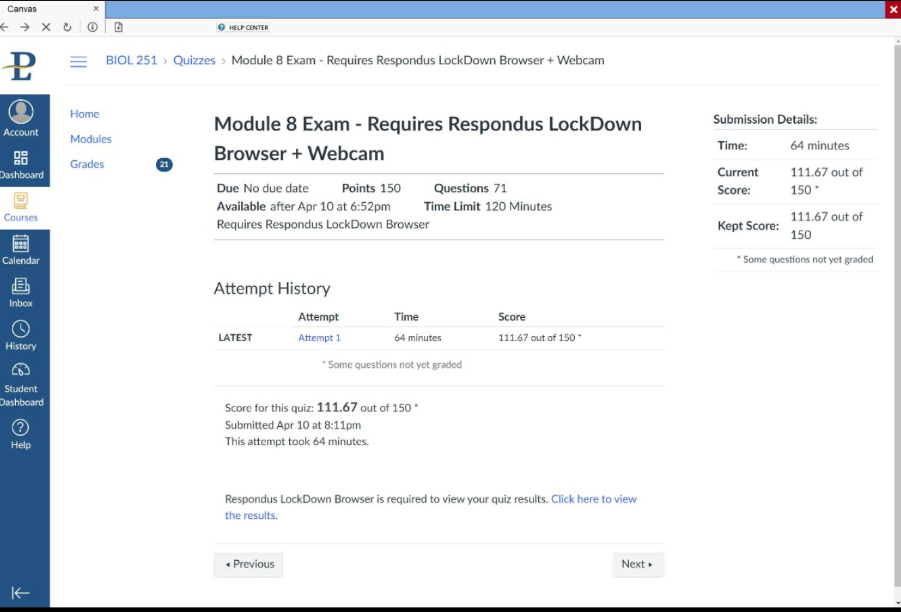Open the Grades course link
Screen dimensions: 901x612
[87, 164]
